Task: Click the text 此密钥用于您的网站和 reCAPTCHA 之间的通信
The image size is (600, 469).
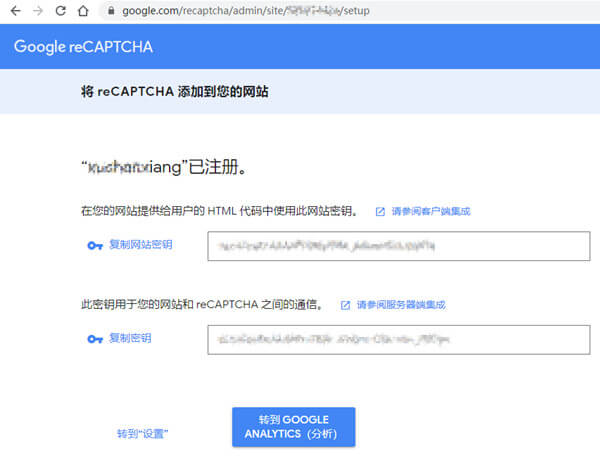Action: (x=202, y=305)
